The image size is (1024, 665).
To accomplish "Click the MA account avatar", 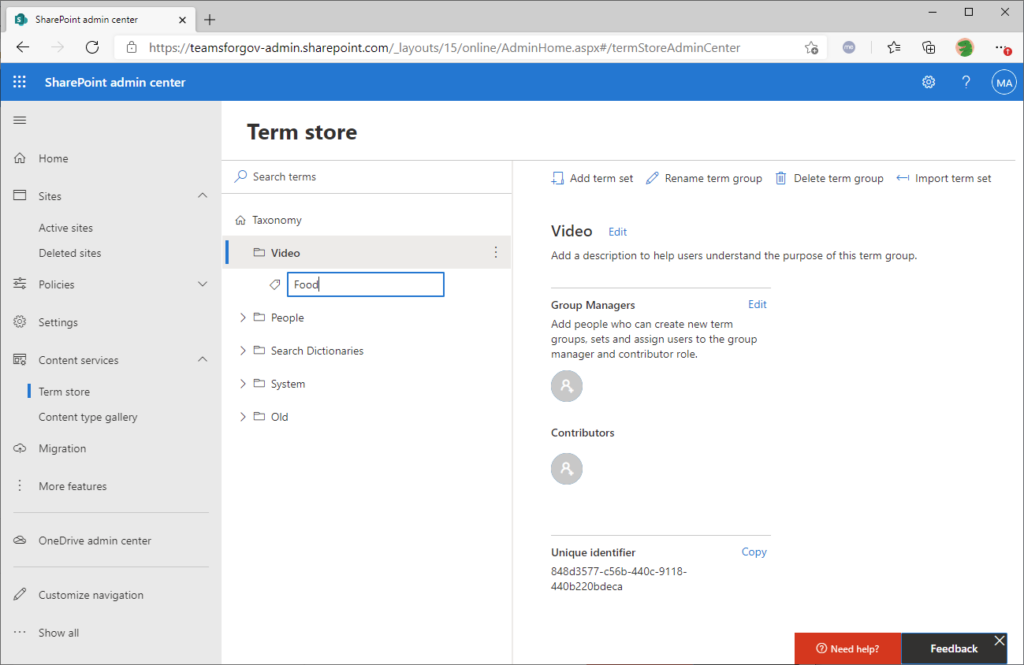I will 1004,81.
